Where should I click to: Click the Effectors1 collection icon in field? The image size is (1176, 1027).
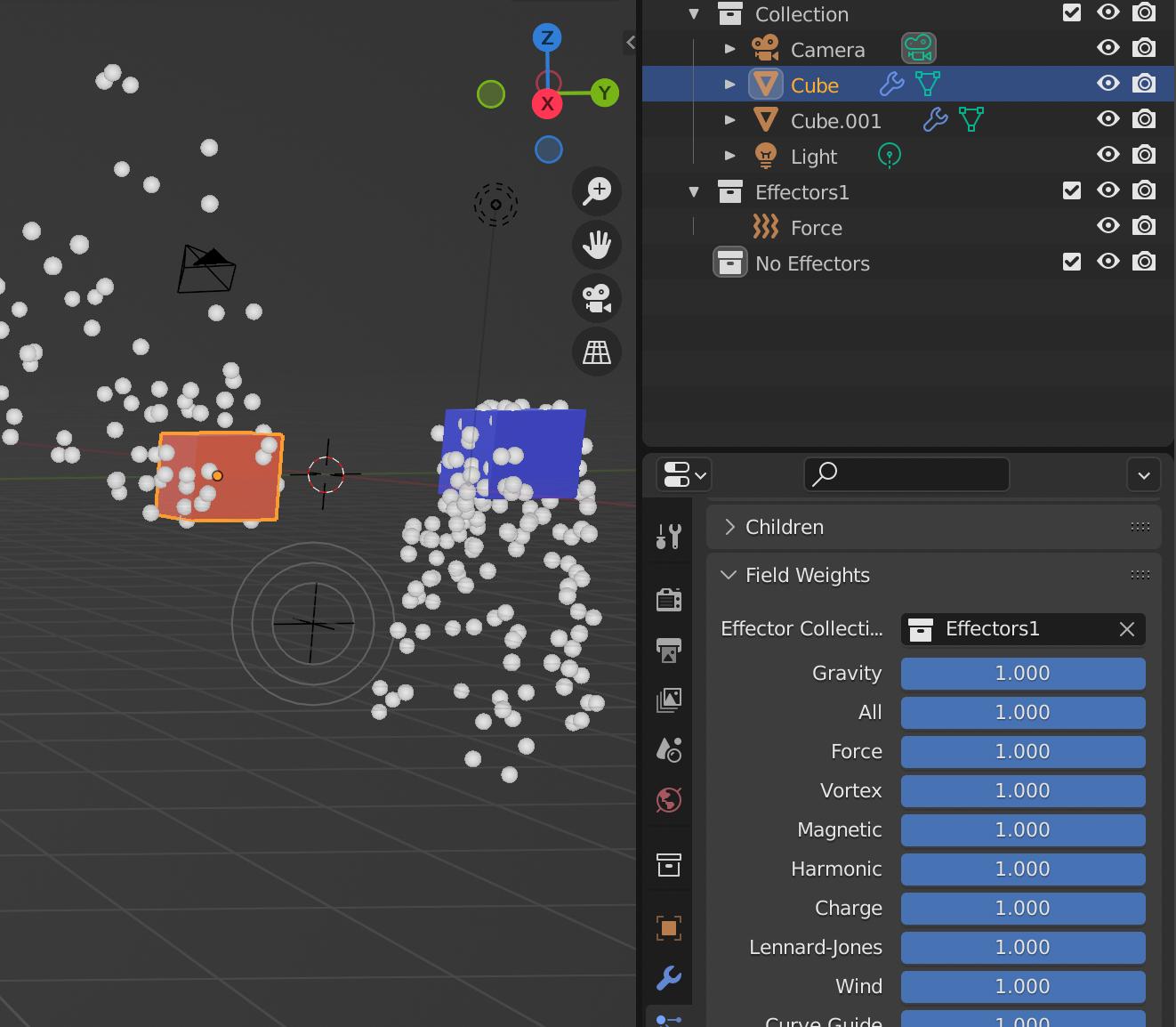pyautogui.click(x=921, y=629)
